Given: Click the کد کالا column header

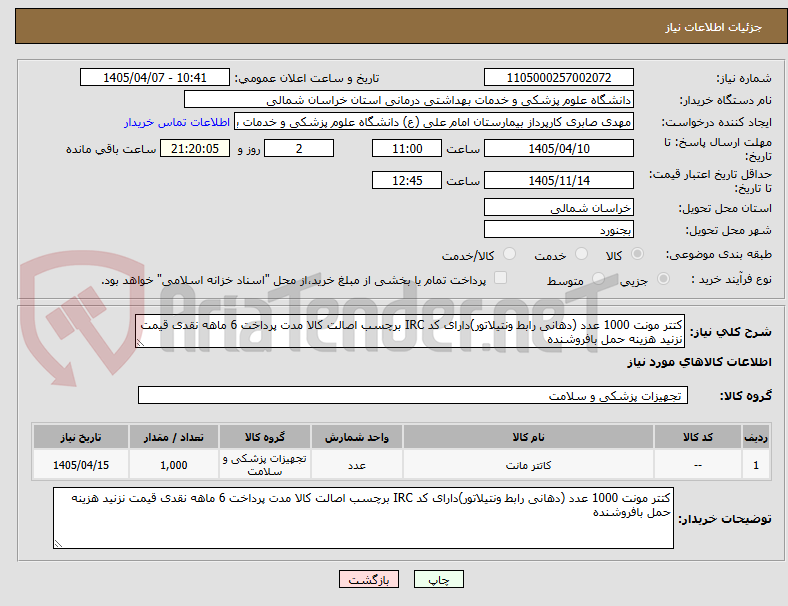Looking at the screenshot, I should coord(698,437).
